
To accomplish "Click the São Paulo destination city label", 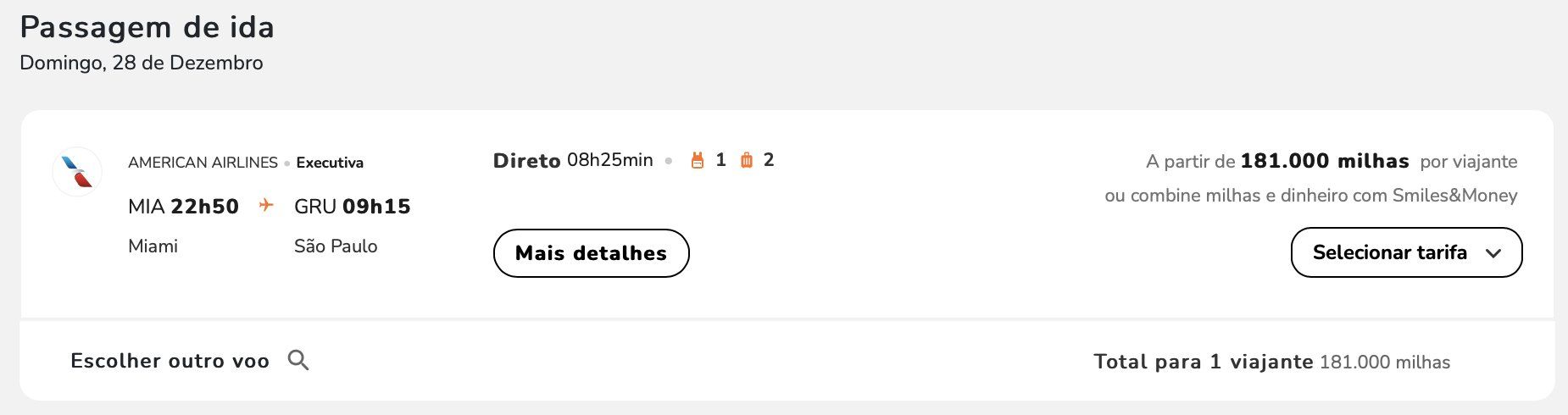I will click(x=336, y=246).
